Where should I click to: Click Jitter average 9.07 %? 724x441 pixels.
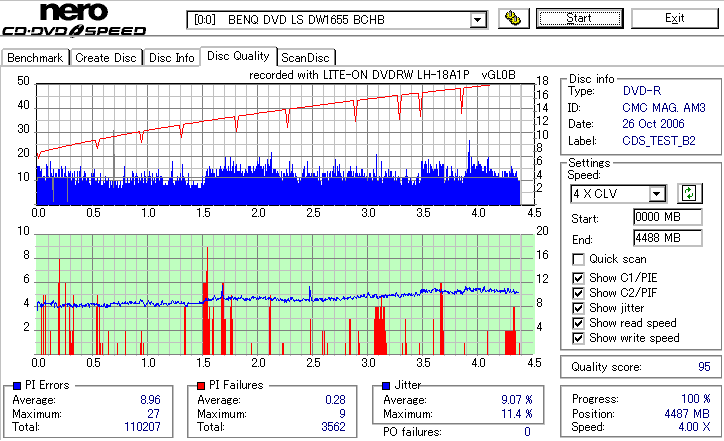click(517, 399)
